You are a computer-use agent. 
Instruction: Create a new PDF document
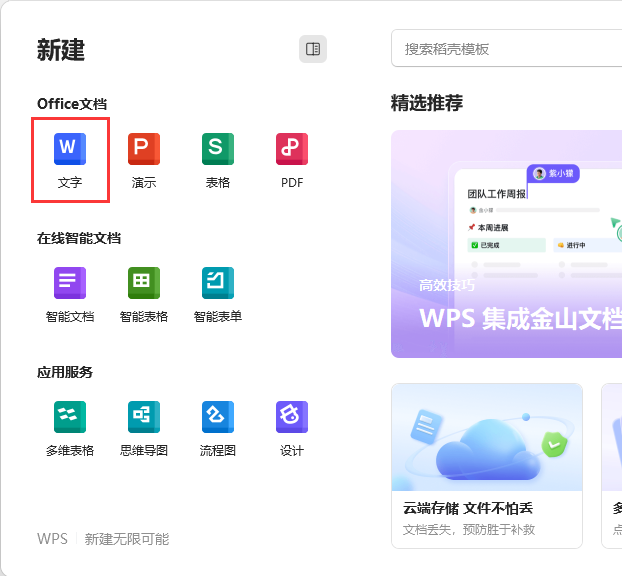coord(292,160)
